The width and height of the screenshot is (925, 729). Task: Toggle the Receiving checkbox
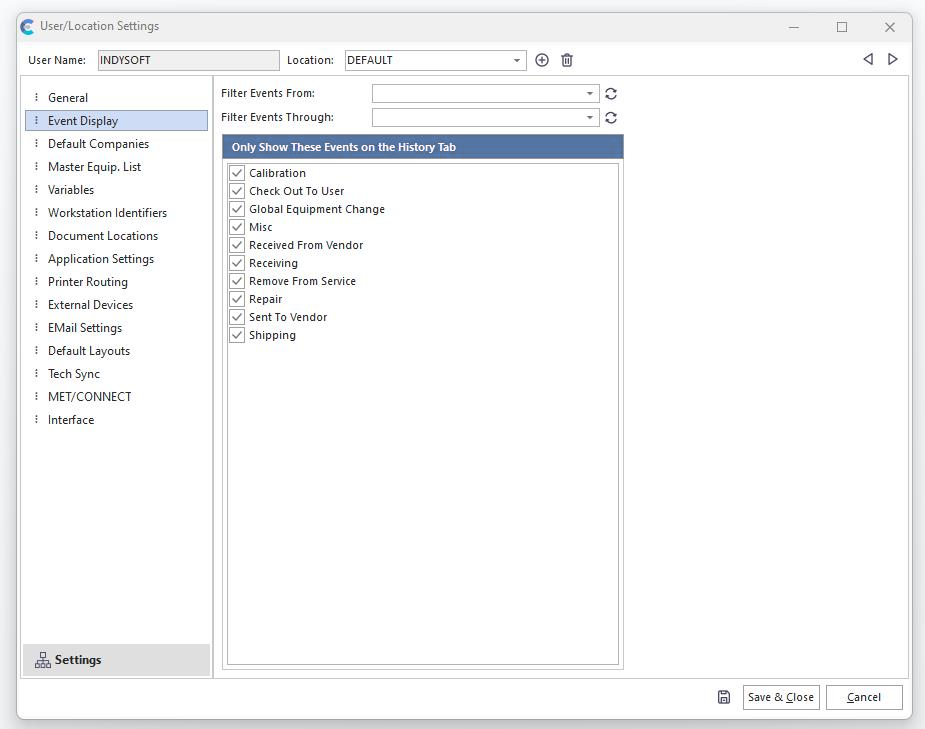pos(237,263)
